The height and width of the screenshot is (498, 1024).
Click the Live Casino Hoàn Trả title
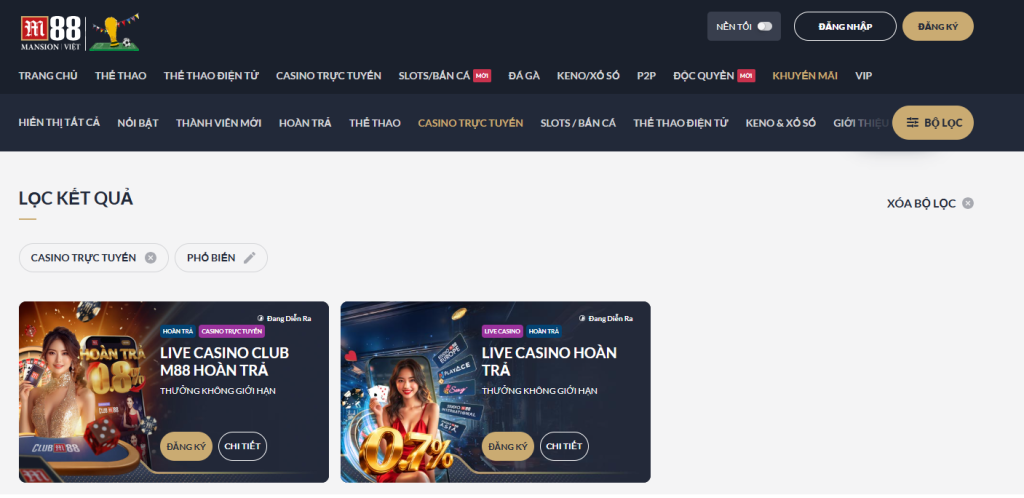549,362
